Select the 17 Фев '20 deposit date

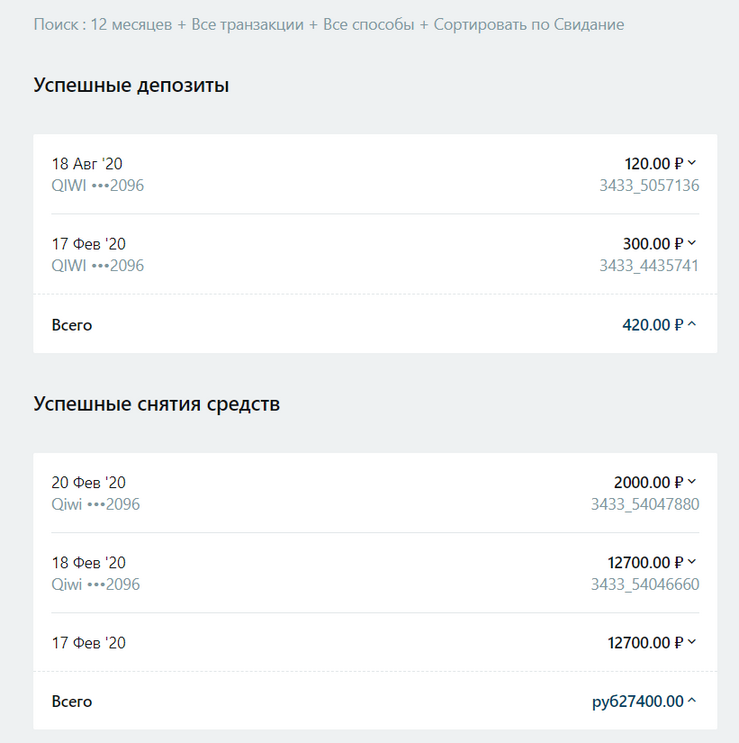(88, 244)
